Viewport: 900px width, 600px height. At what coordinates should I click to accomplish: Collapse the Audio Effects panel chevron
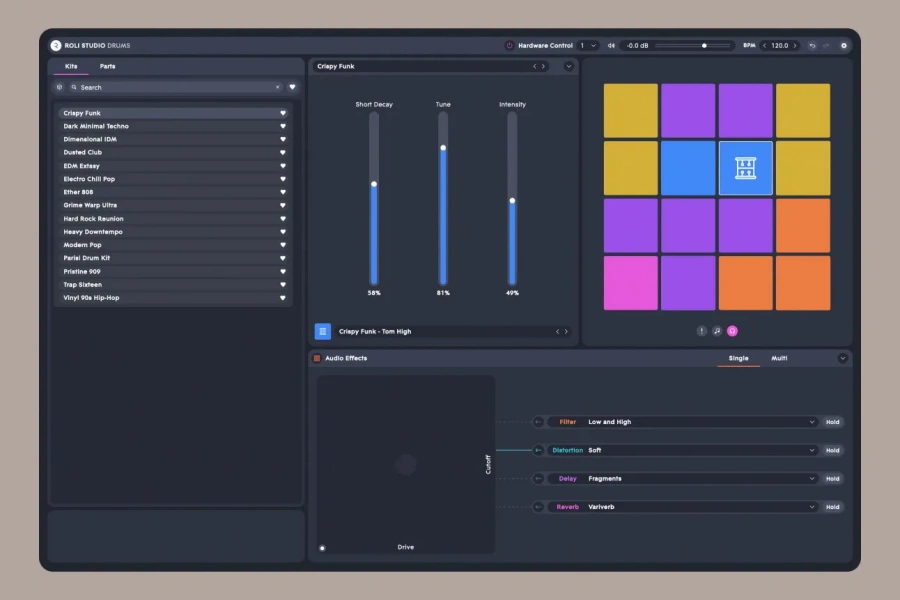coord(843,358)
